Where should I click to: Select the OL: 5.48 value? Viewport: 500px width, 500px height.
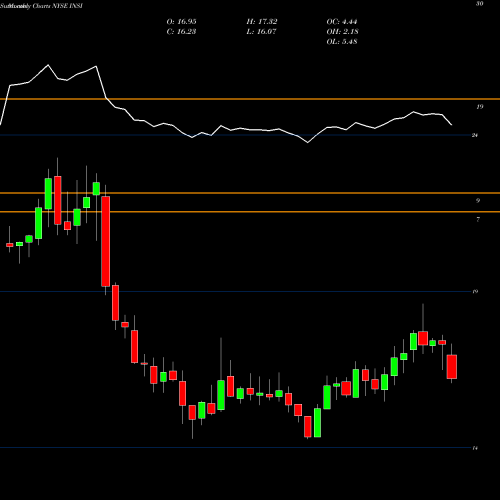(342, 42)
